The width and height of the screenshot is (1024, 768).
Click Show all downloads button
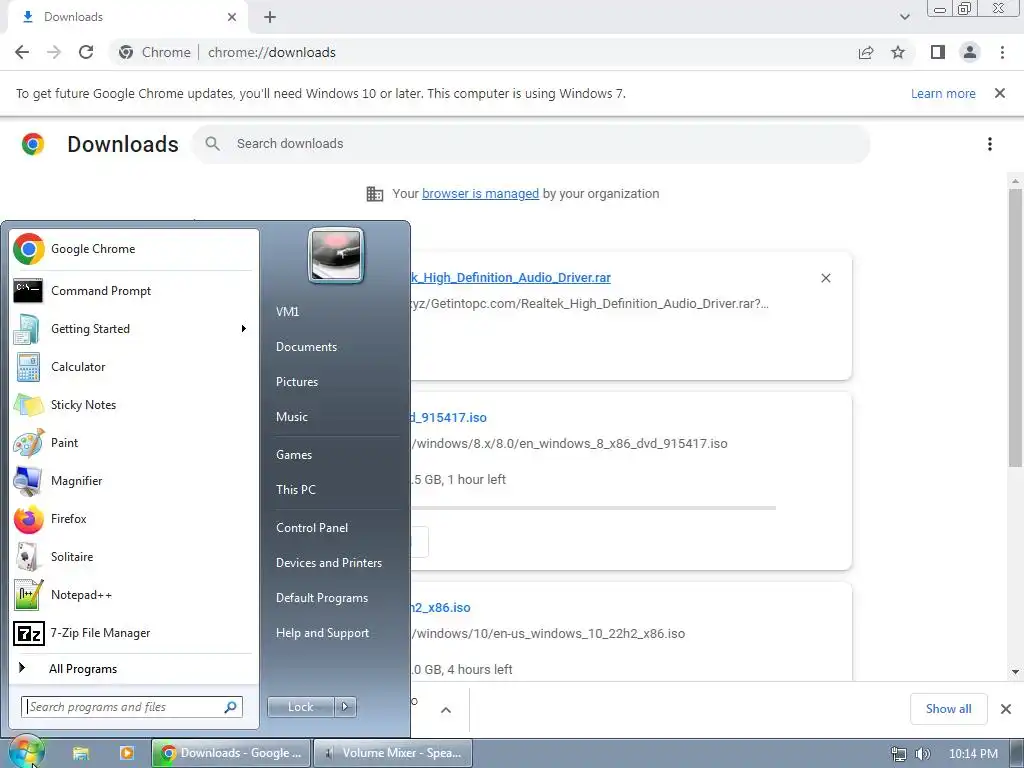tap(948, 709)
